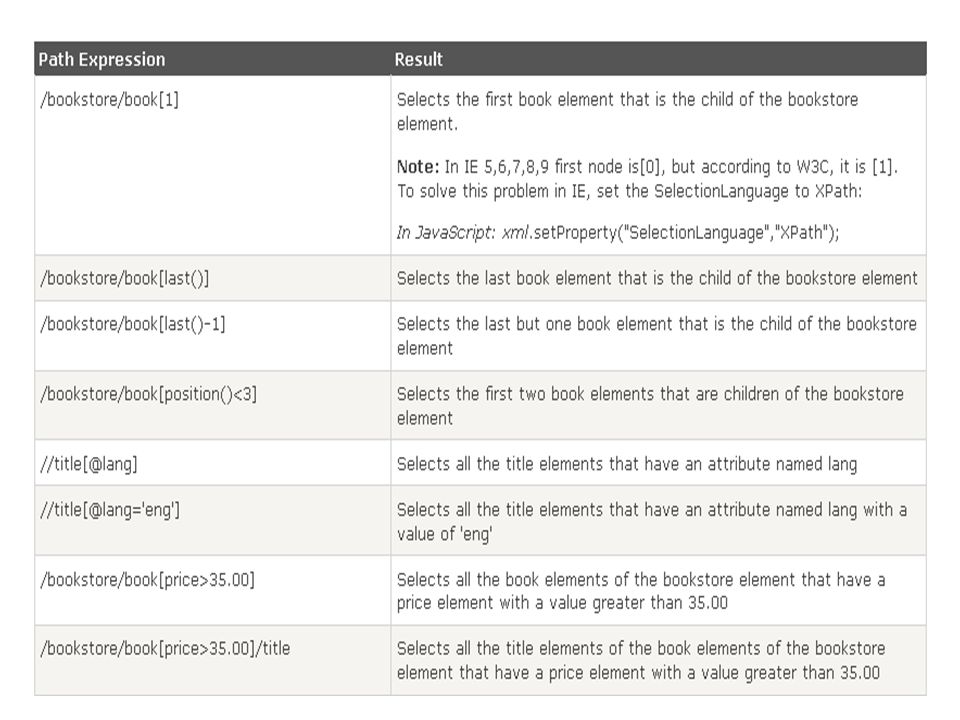
Task: Click the Path Expression column header
Action: click(x=102, y=59)
